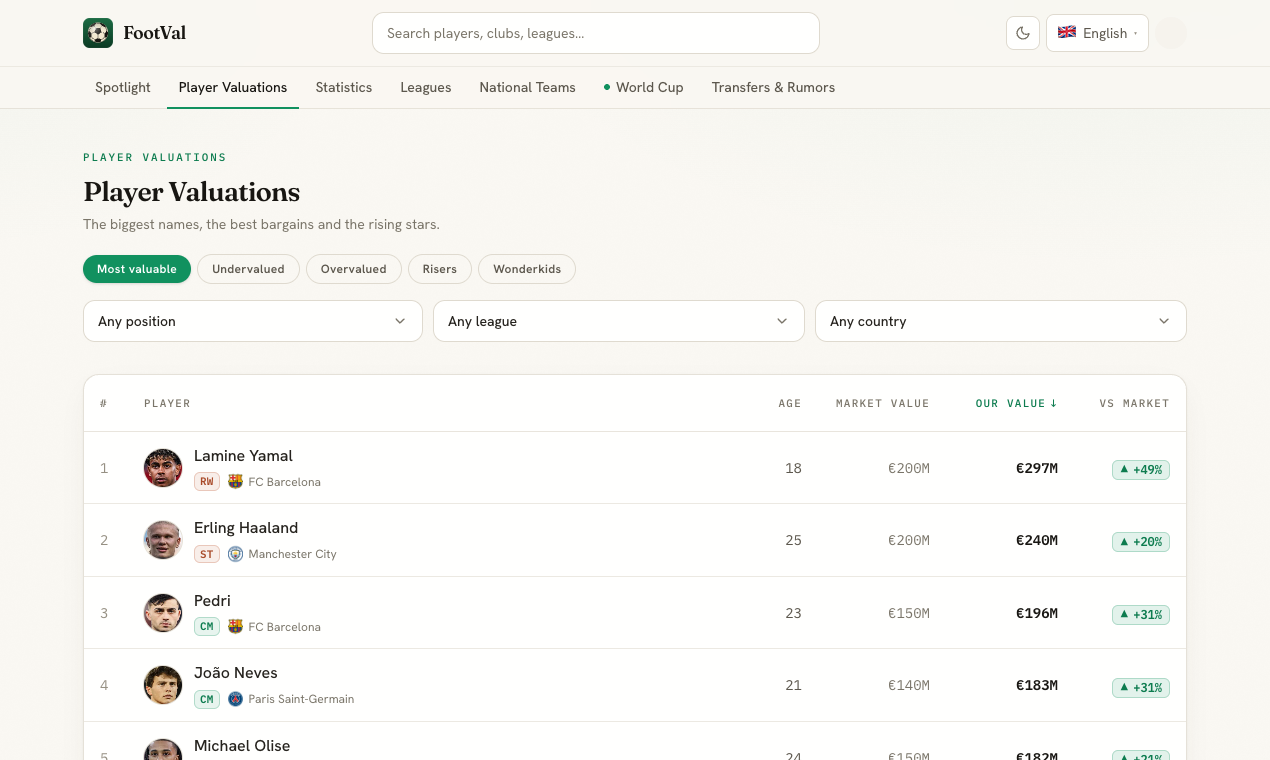1270x760 pixels.
Task: Click the Manchester City club name
Action: pos(292,554)
